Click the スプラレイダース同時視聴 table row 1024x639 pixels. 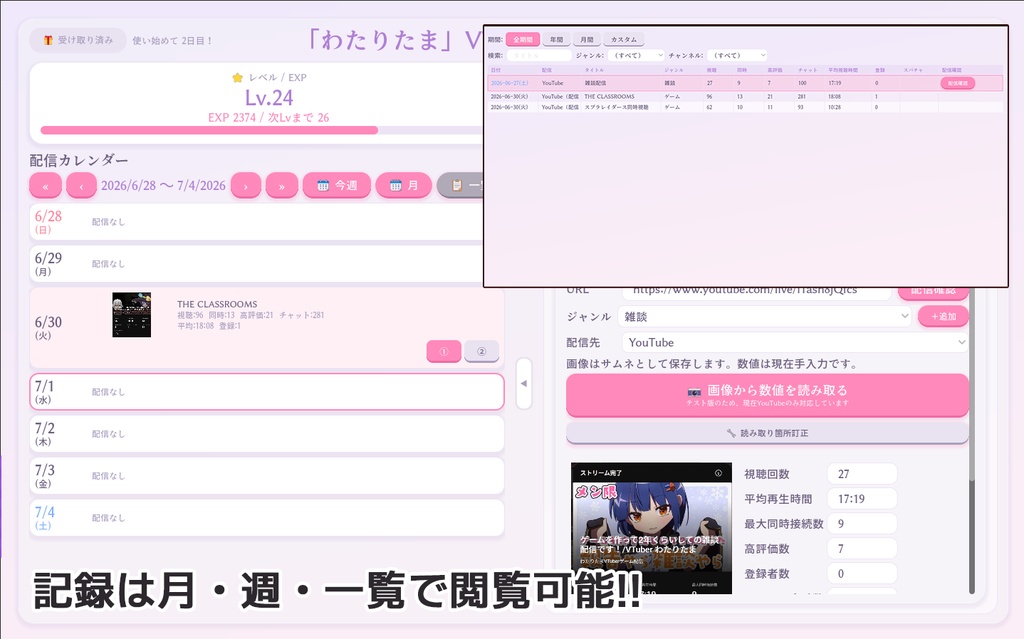pos(745,107)
